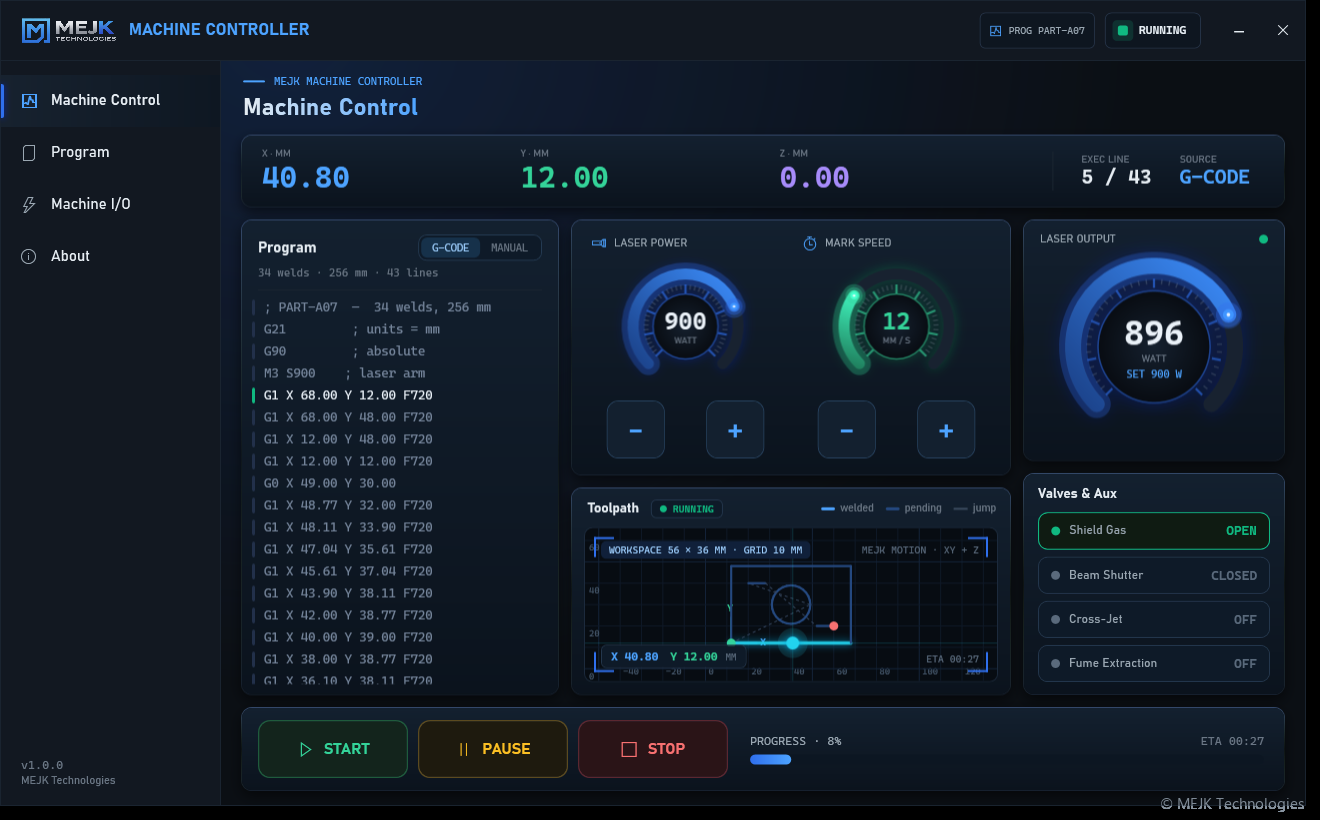Click the About info icon
Image resolution: width=1320 pixels, height=820 pixels.
[x=29, y=256]
